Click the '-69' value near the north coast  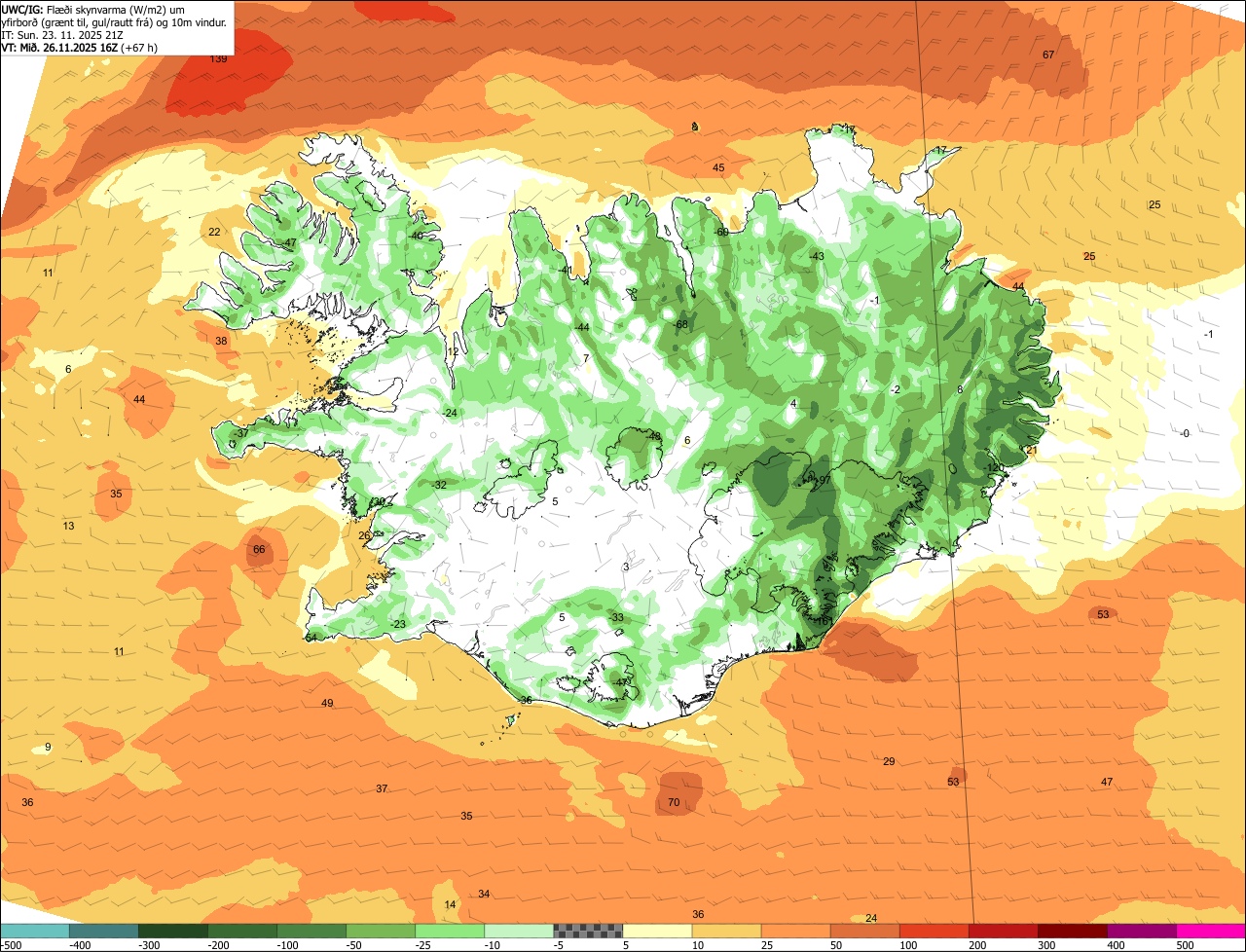pyautogui.click(x=721, y=232)
